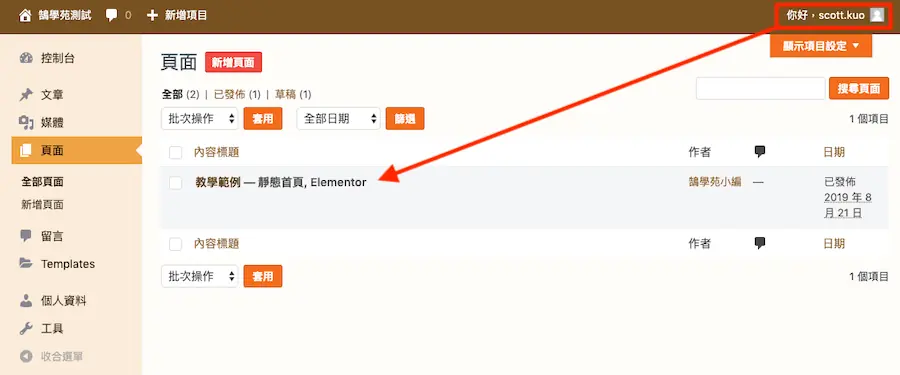Click 新增項目 in admin bar
The height and width of the screenshot is (375, 900).
click(x=186, y=16)
